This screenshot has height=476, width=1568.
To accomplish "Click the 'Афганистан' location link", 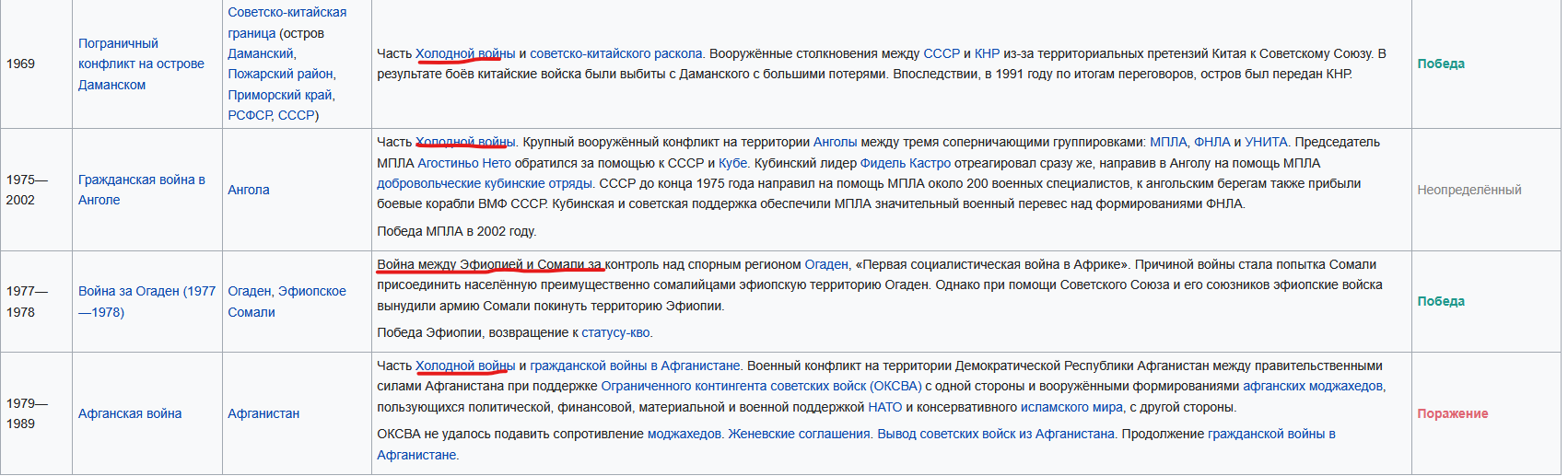I will pos(263,413).
